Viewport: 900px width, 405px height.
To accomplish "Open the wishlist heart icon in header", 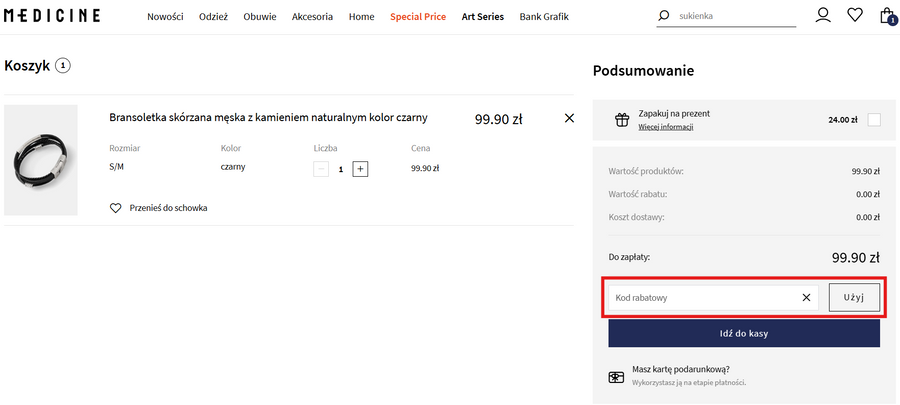I will click(x=855, y=15).
